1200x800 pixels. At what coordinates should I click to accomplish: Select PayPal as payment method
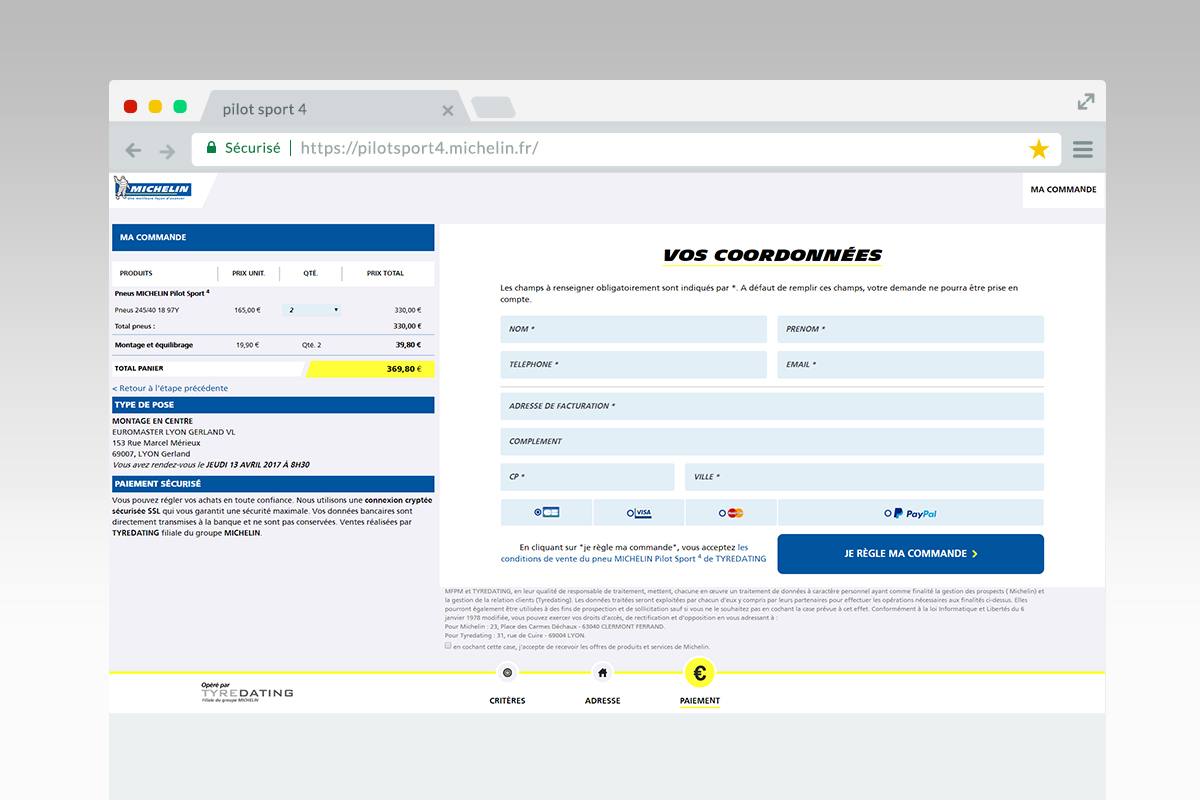(910, 513)
